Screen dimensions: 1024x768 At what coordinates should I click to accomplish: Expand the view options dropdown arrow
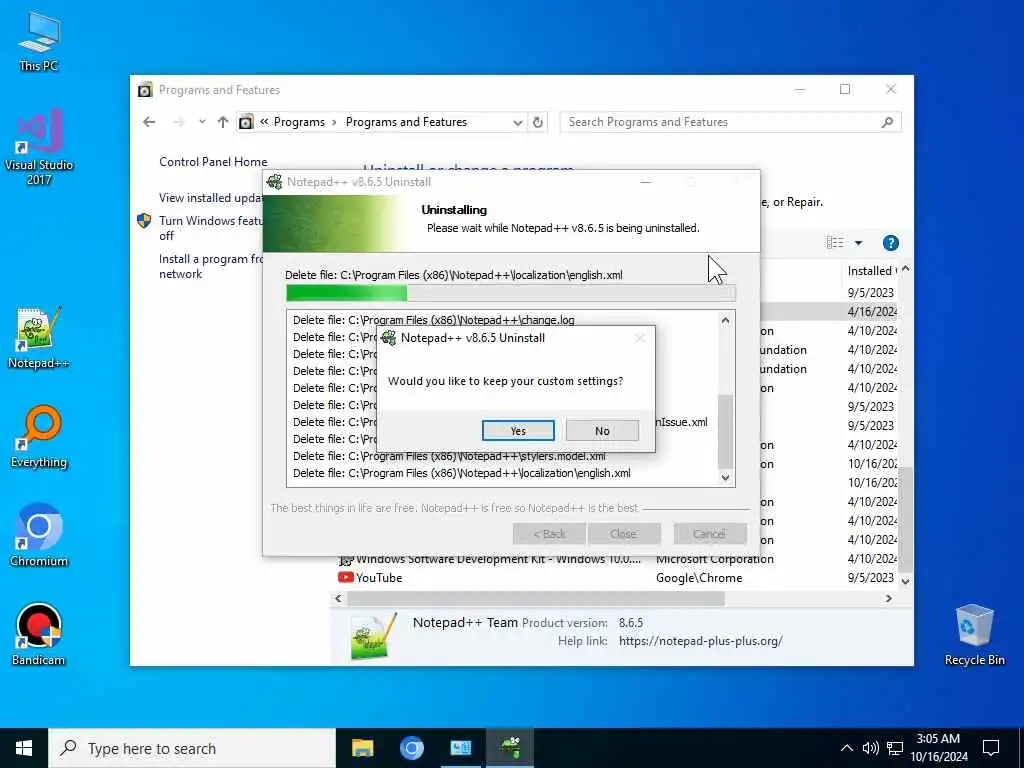click(858, 243)
